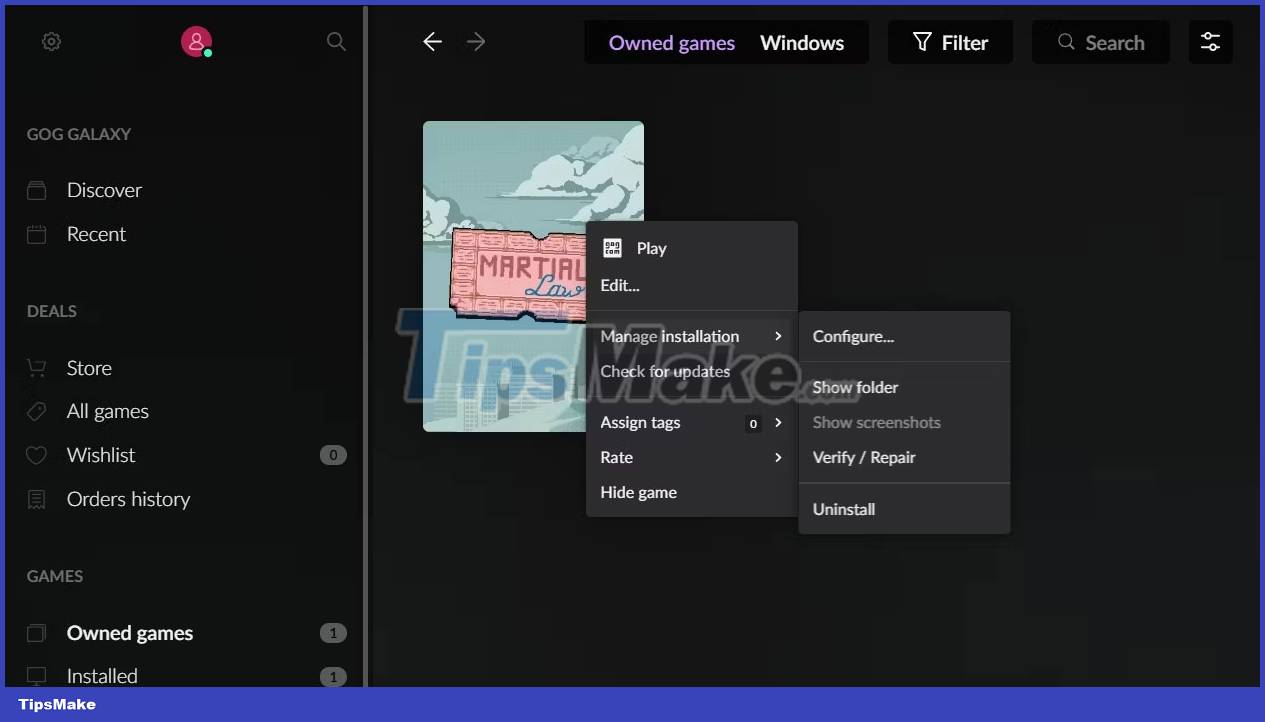The width and height of the screenshot is (1265, 722).
Task: Expand the Rate submenu arrow
Action: tap(778, 457)
